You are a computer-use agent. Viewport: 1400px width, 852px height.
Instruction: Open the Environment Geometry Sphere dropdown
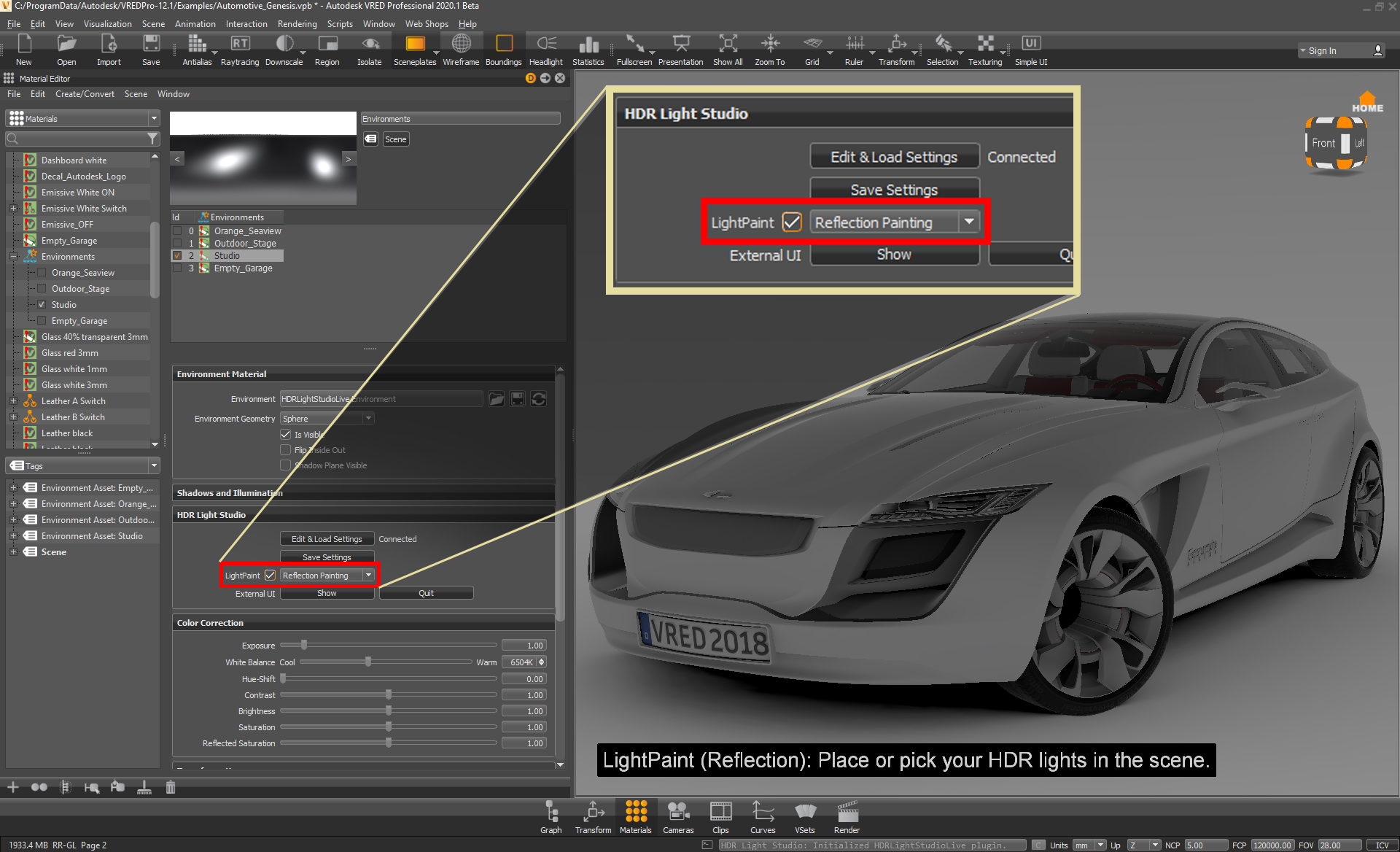327,418
